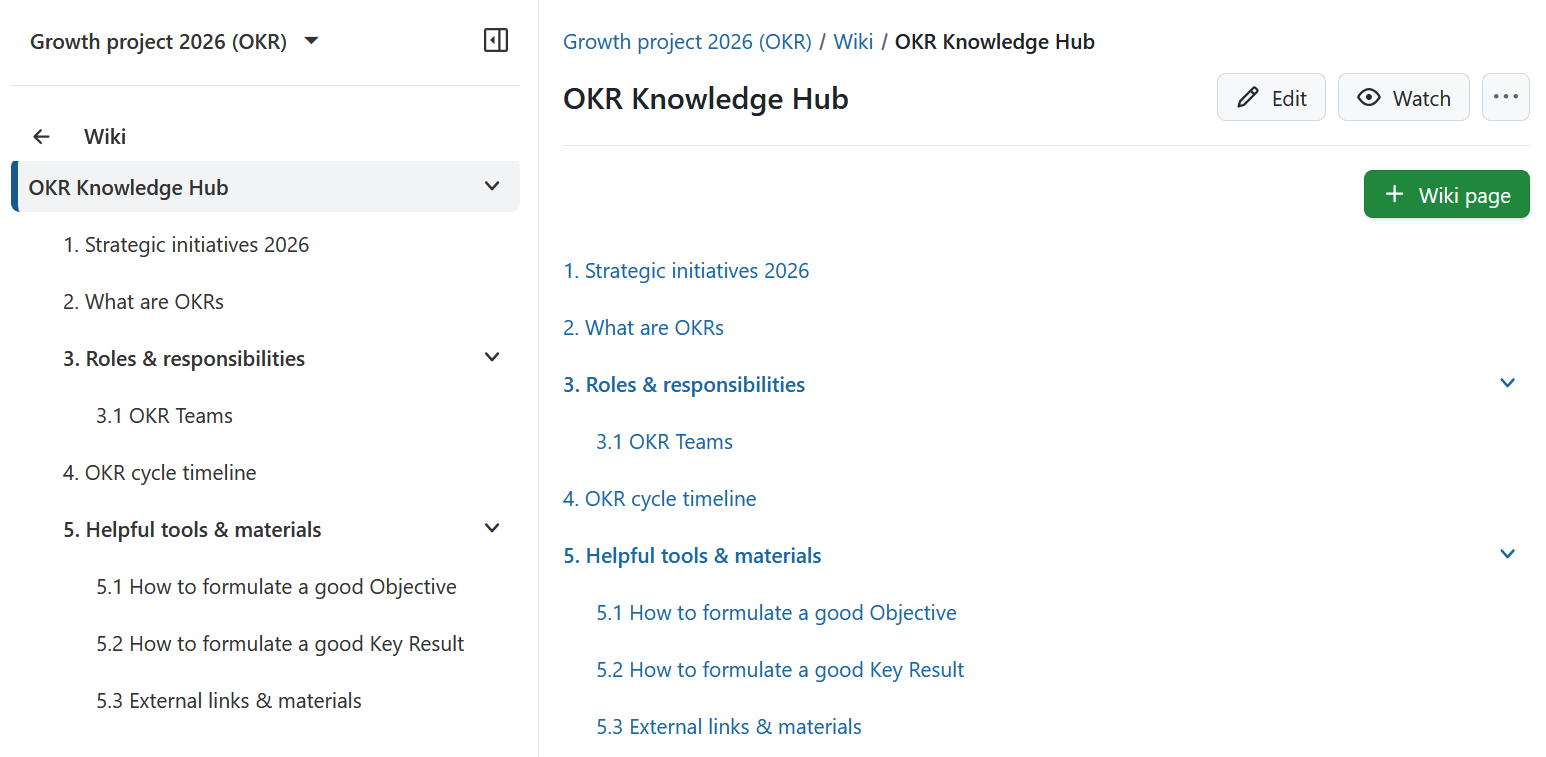Screen dimensions: 1546x757
Task: Open 1. Strategic initiatives 2026 page link
Action: coord(686,270)
